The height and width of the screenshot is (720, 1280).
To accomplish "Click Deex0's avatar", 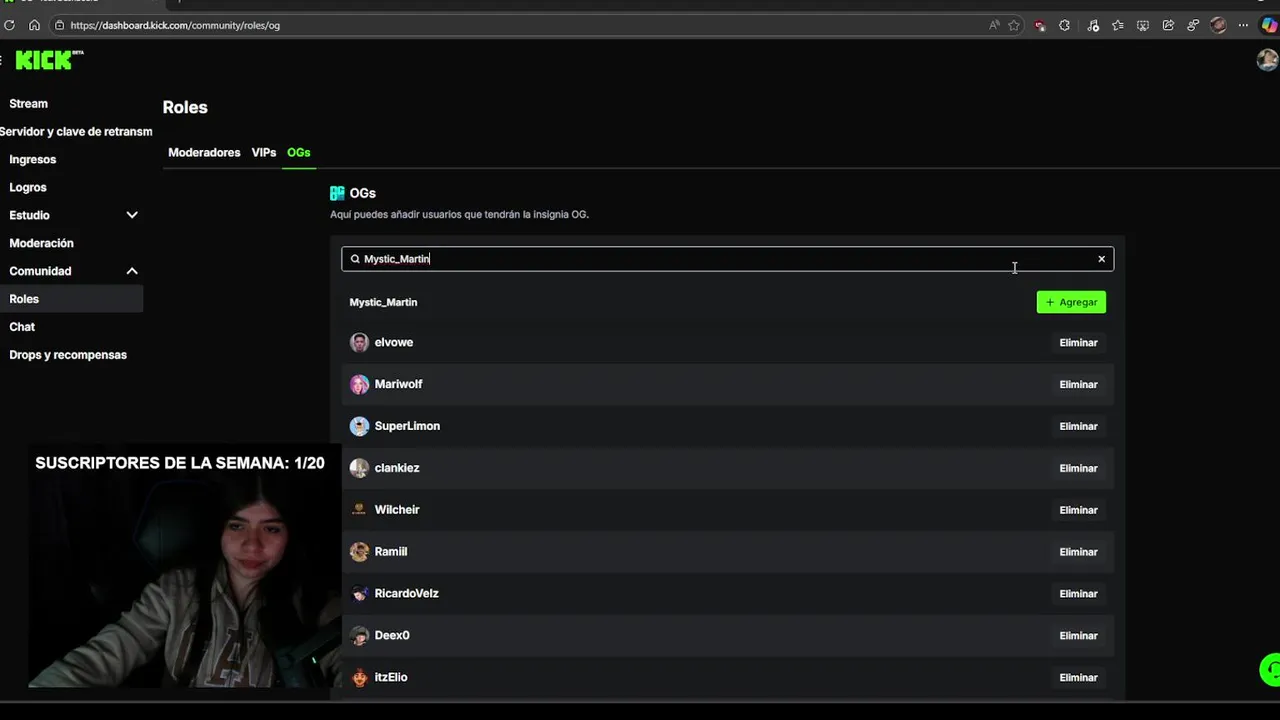I will [x=359, y=636].
